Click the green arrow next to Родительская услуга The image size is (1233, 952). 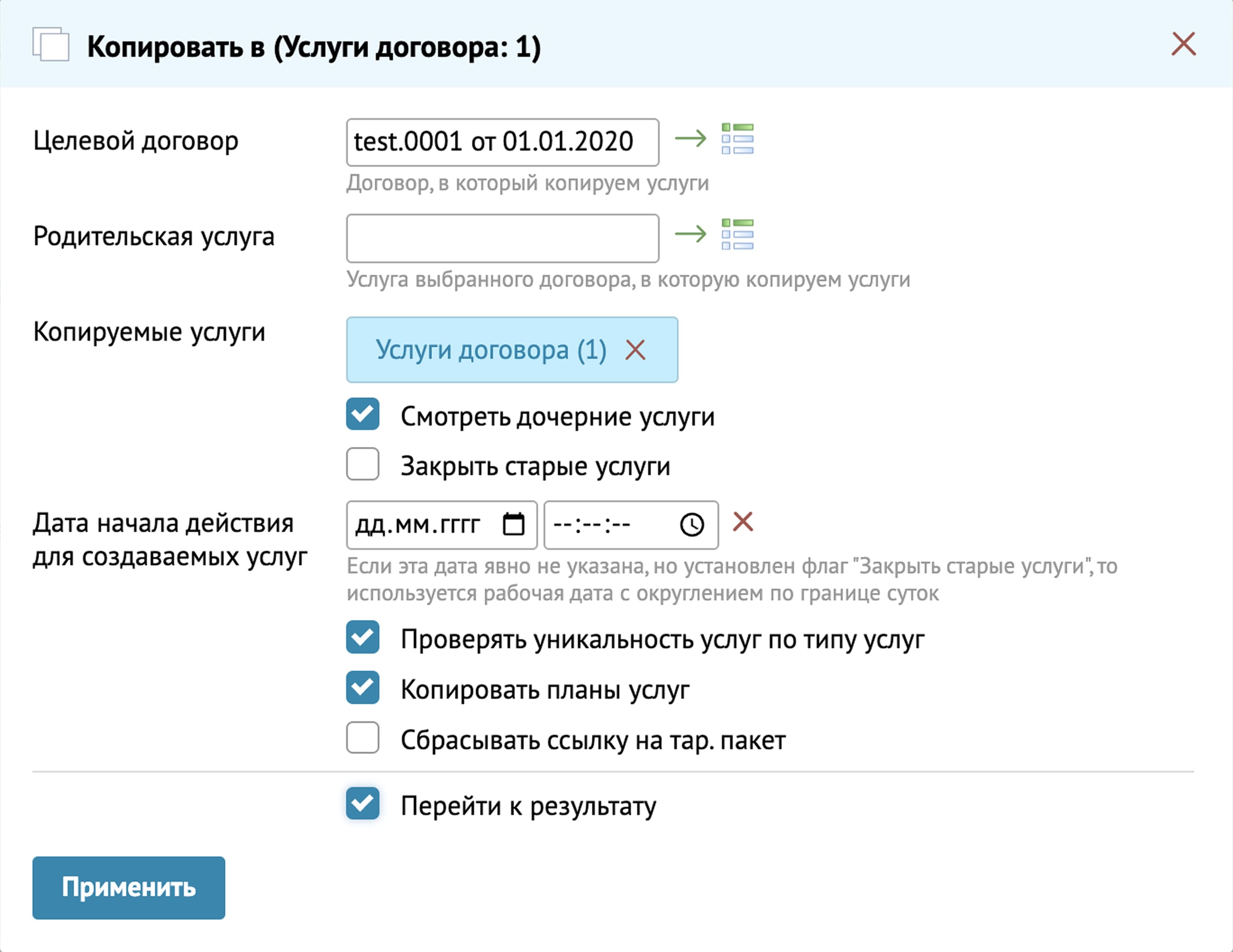[x=690, y=234]
